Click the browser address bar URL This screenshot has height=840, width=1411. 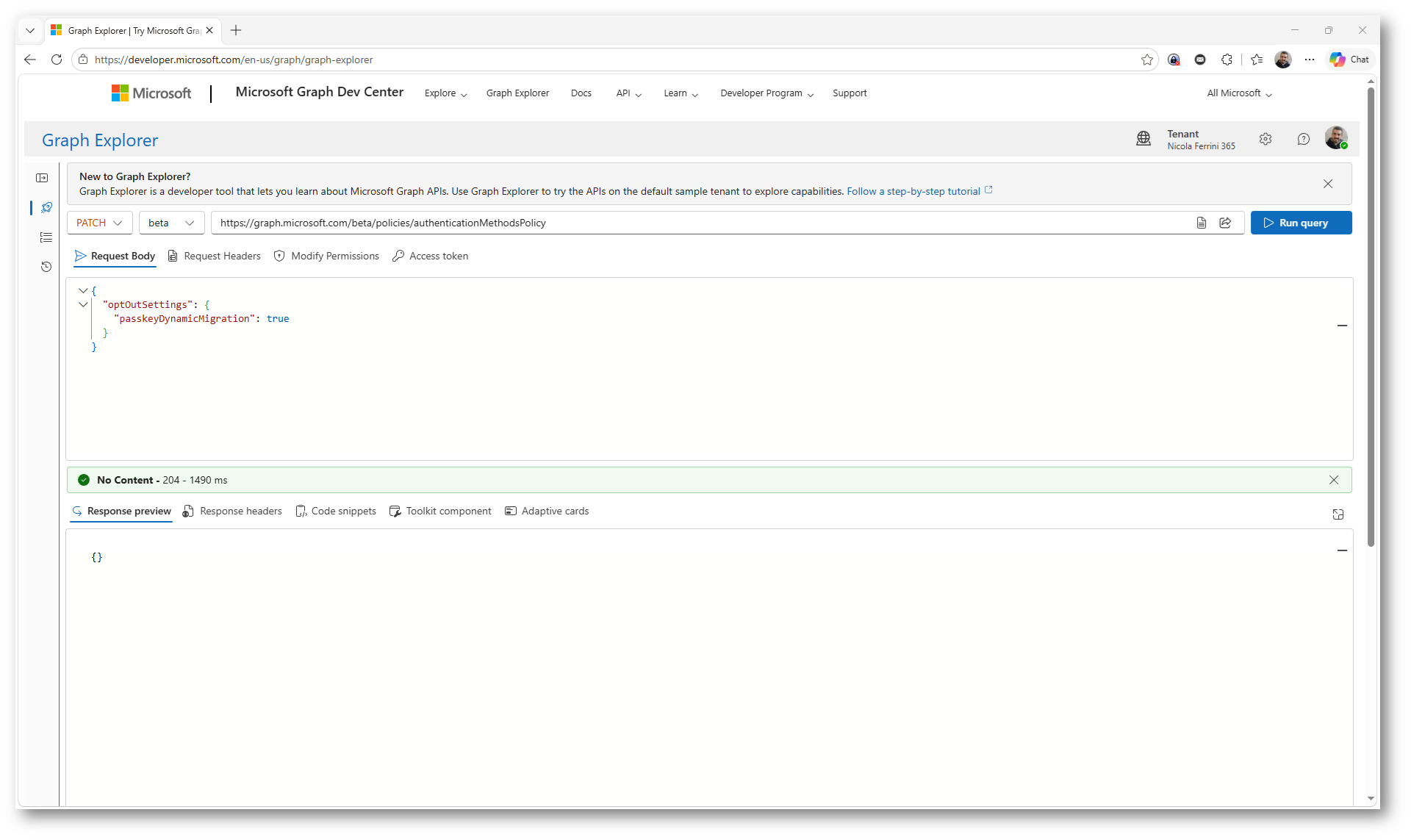234,60
